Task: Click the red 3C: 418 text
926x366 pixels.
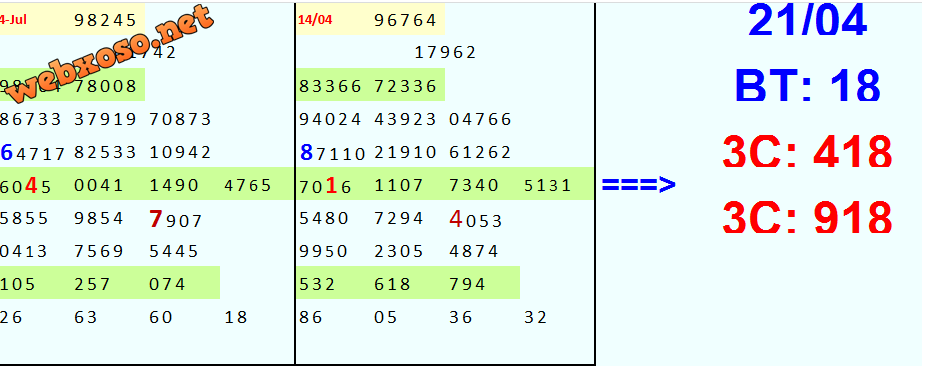Action: coord(807,152)
